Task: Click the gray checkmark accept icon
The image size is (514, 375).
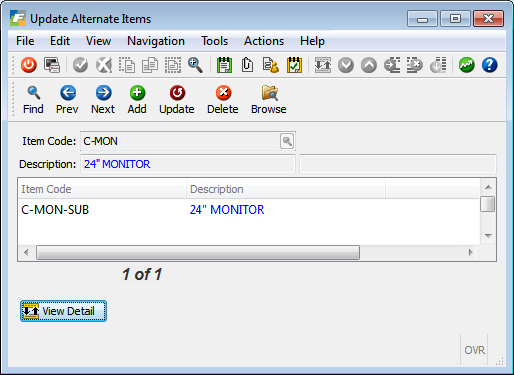Action: (80, 65)
